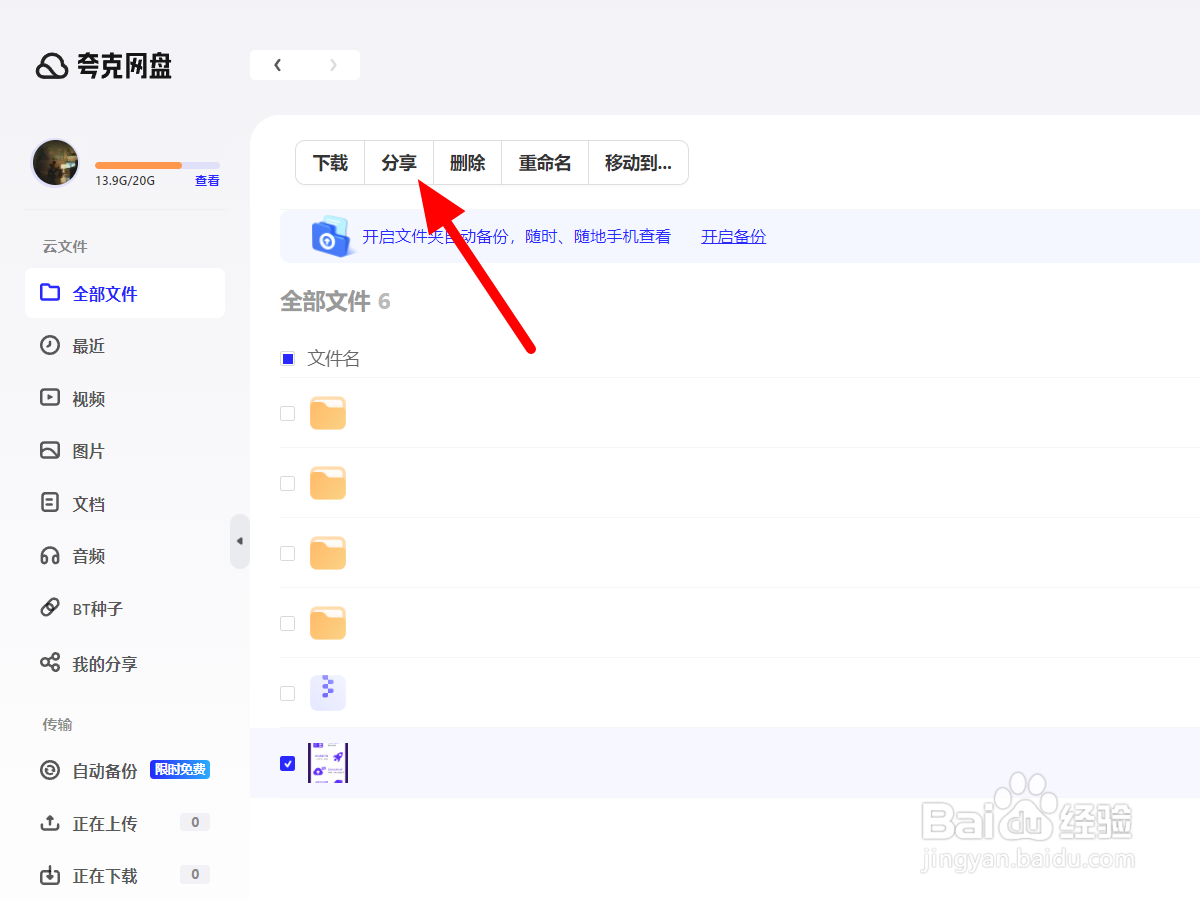The height and width of the screenshot is (900, 1200).
Task: Click the sync icon beside 自动备份
Action: tap(50, 770)
